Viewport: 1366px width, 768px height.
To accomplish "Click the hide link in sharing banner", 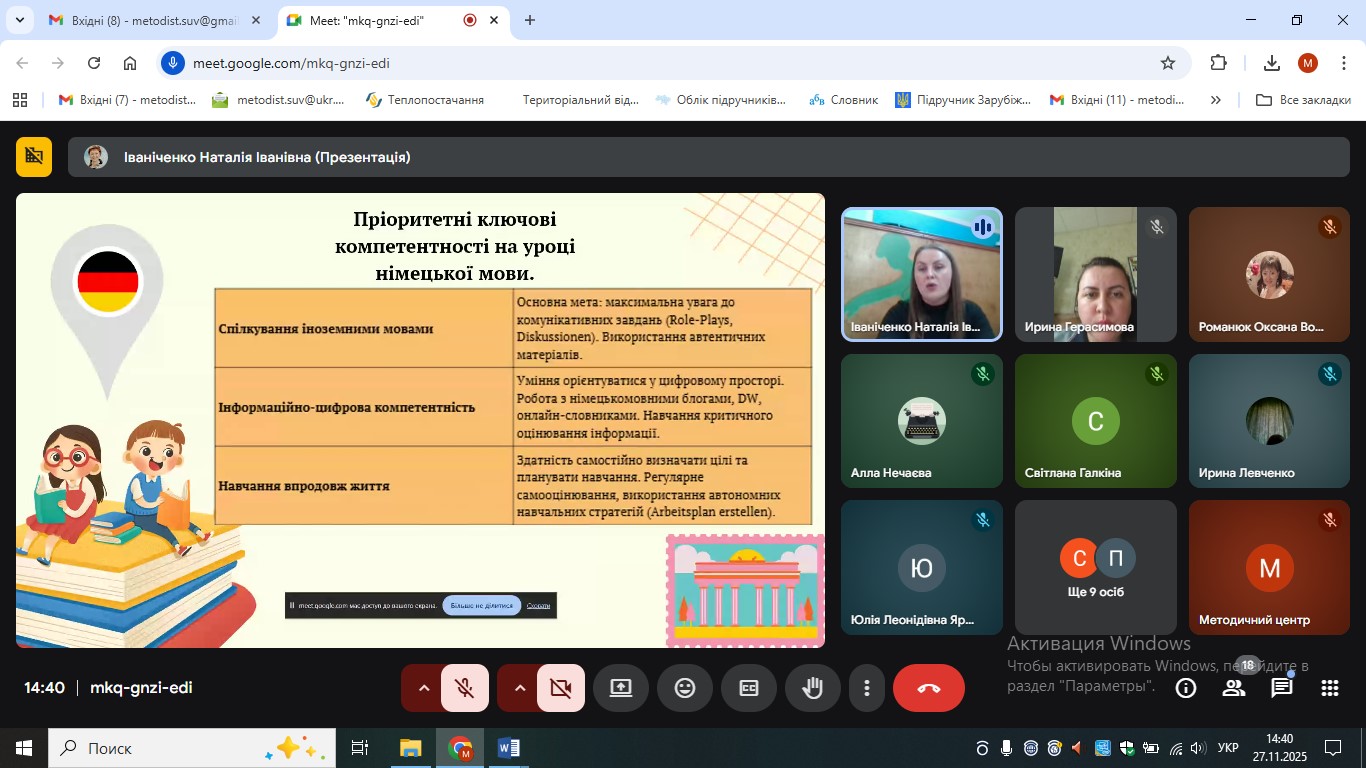I will click(538, 605).
